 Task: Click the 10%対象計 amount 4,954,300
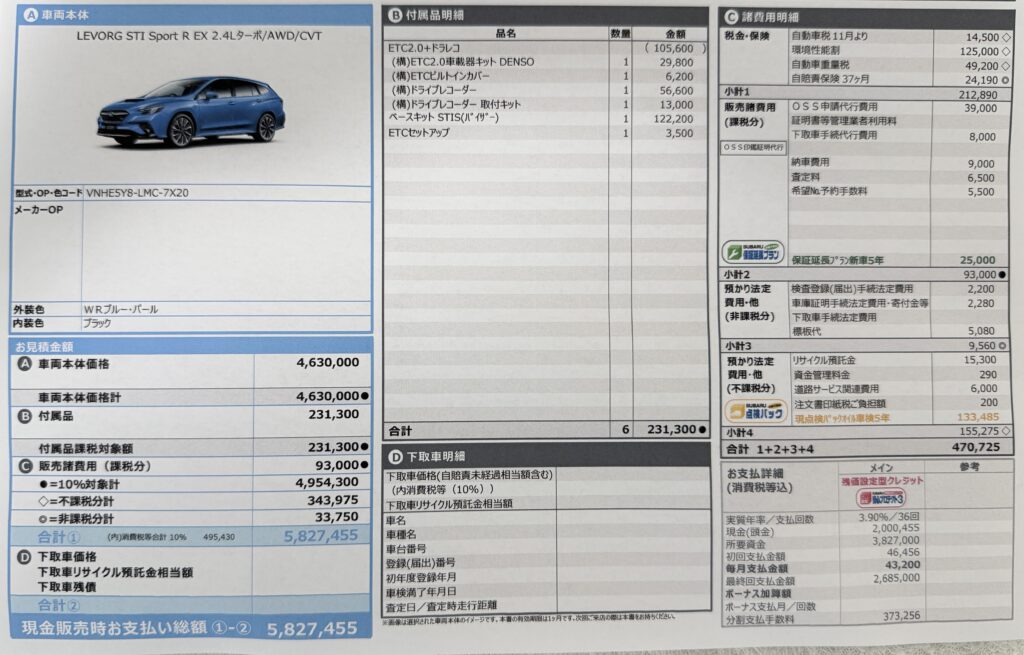pos(327,482)
